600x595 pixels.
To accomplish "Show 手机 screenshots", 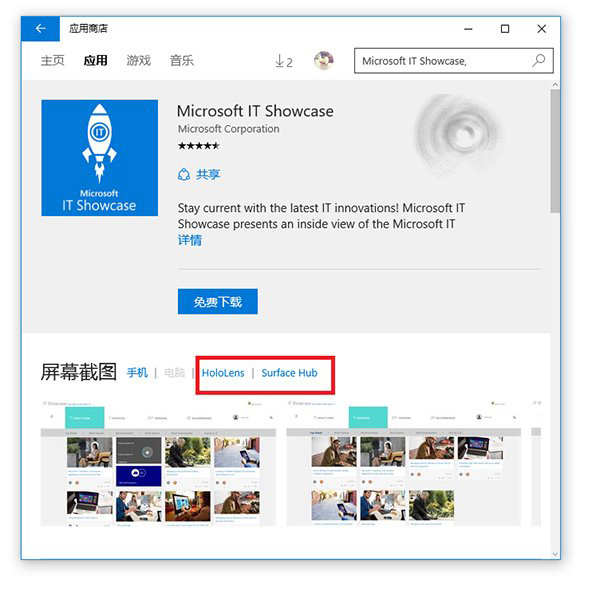I will (137, 373).
